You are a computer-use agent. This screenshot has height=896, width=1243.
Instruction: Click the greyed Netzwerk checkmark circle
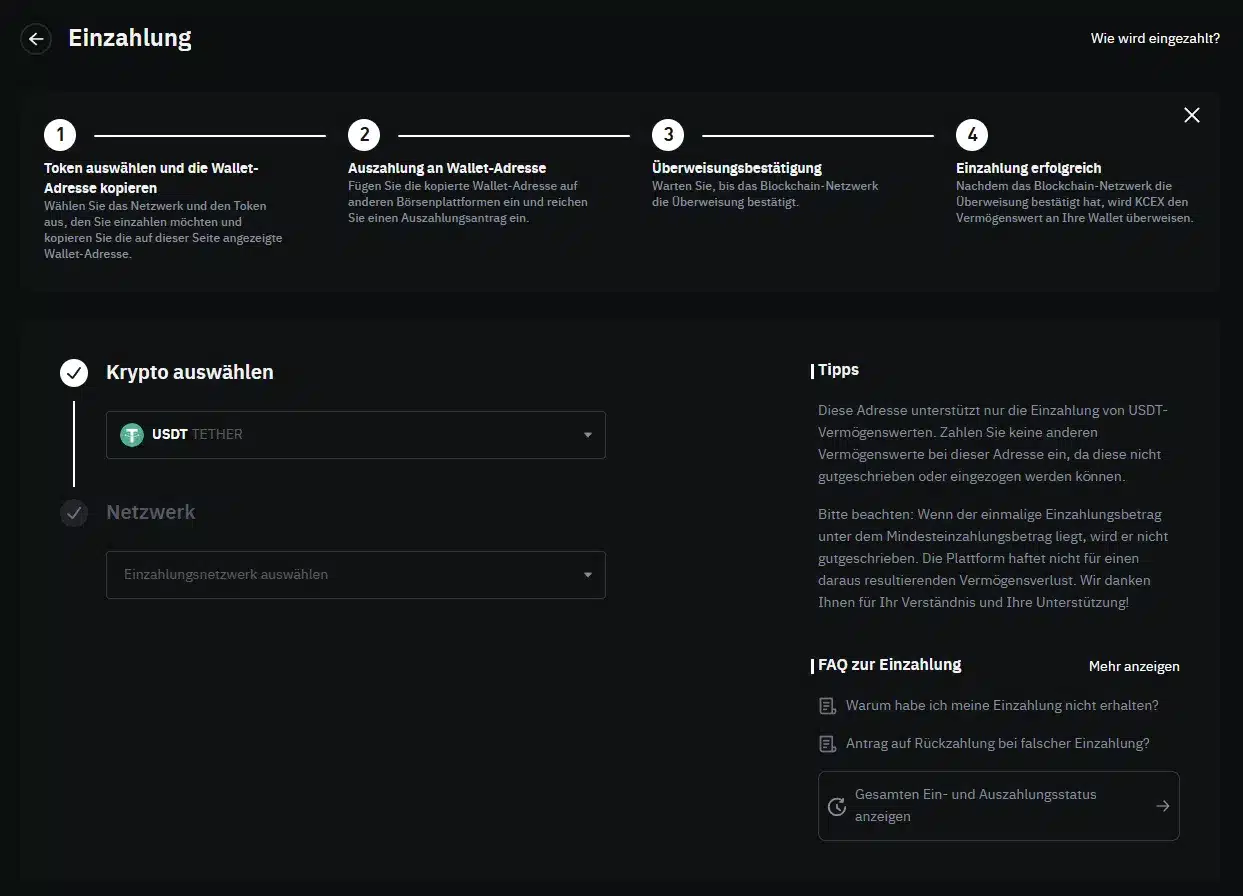74,513
